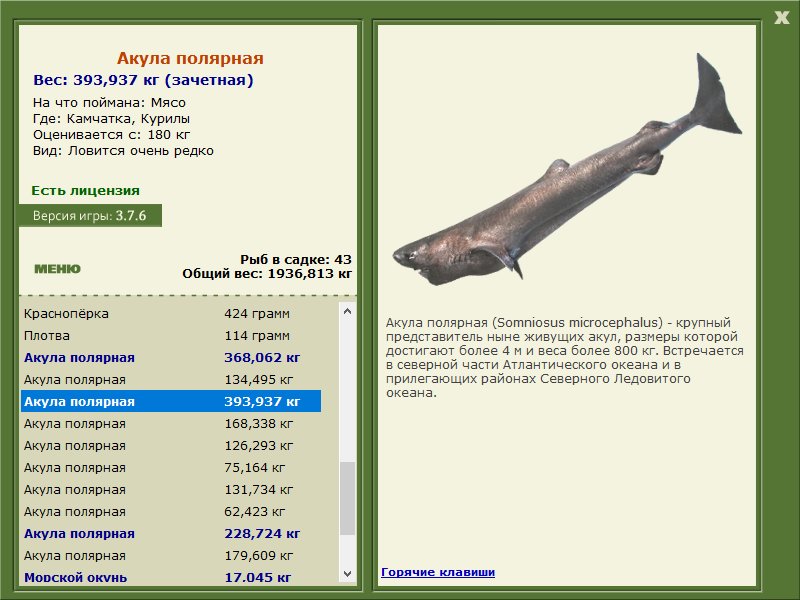Select Акула полярная 134,495 кг row
Viewport: 800px width, 600px height.
tap(171, 379)
